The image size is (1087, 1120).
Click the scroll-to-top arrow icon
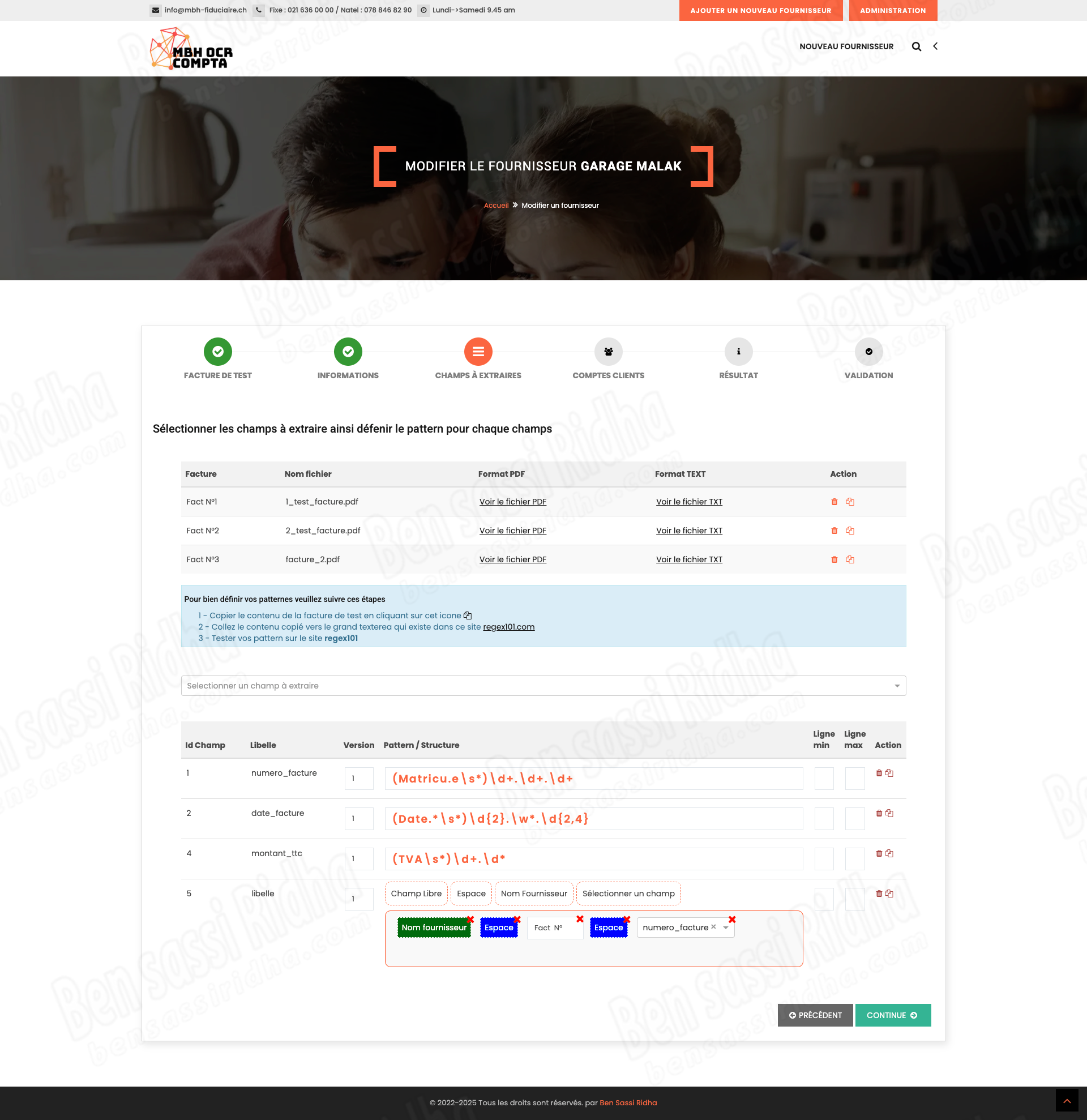point(1067,1101)
